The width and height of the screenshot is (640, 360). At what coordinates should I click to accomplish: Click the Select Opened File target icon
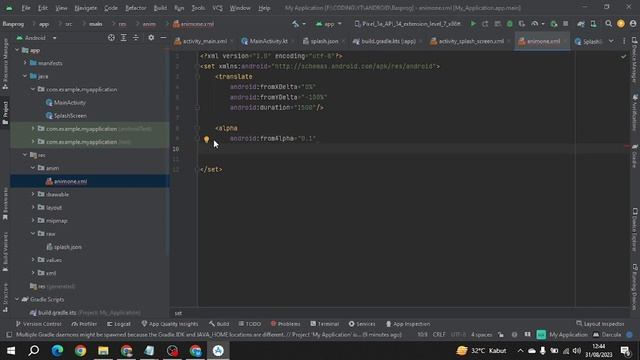[x=111, y=38]
